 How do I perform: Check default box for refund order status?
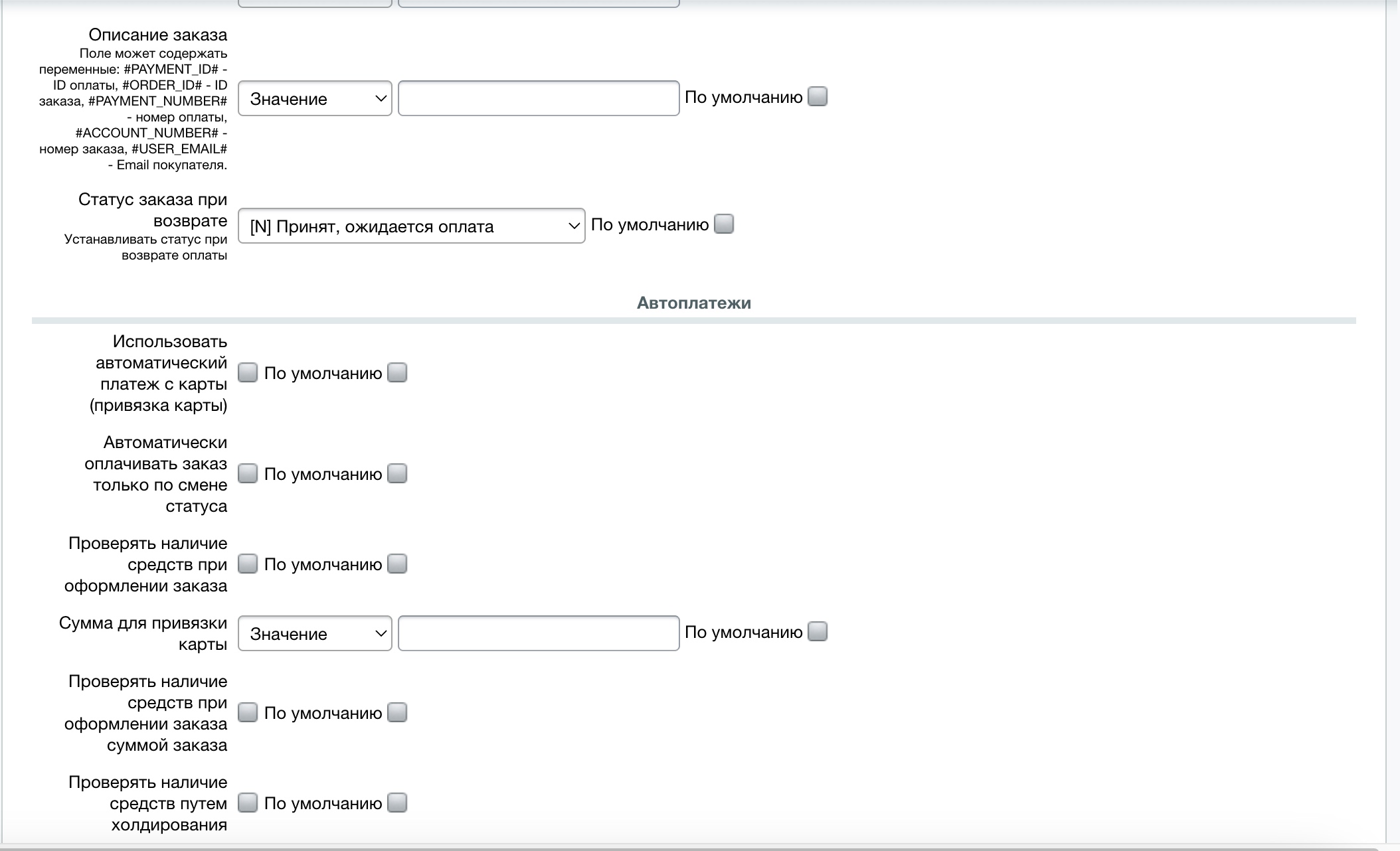point(724,224)
